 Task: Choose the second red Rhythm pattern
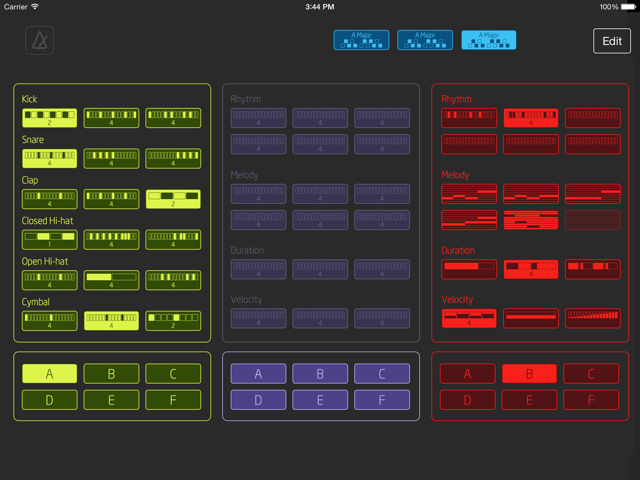click(530, 118)
